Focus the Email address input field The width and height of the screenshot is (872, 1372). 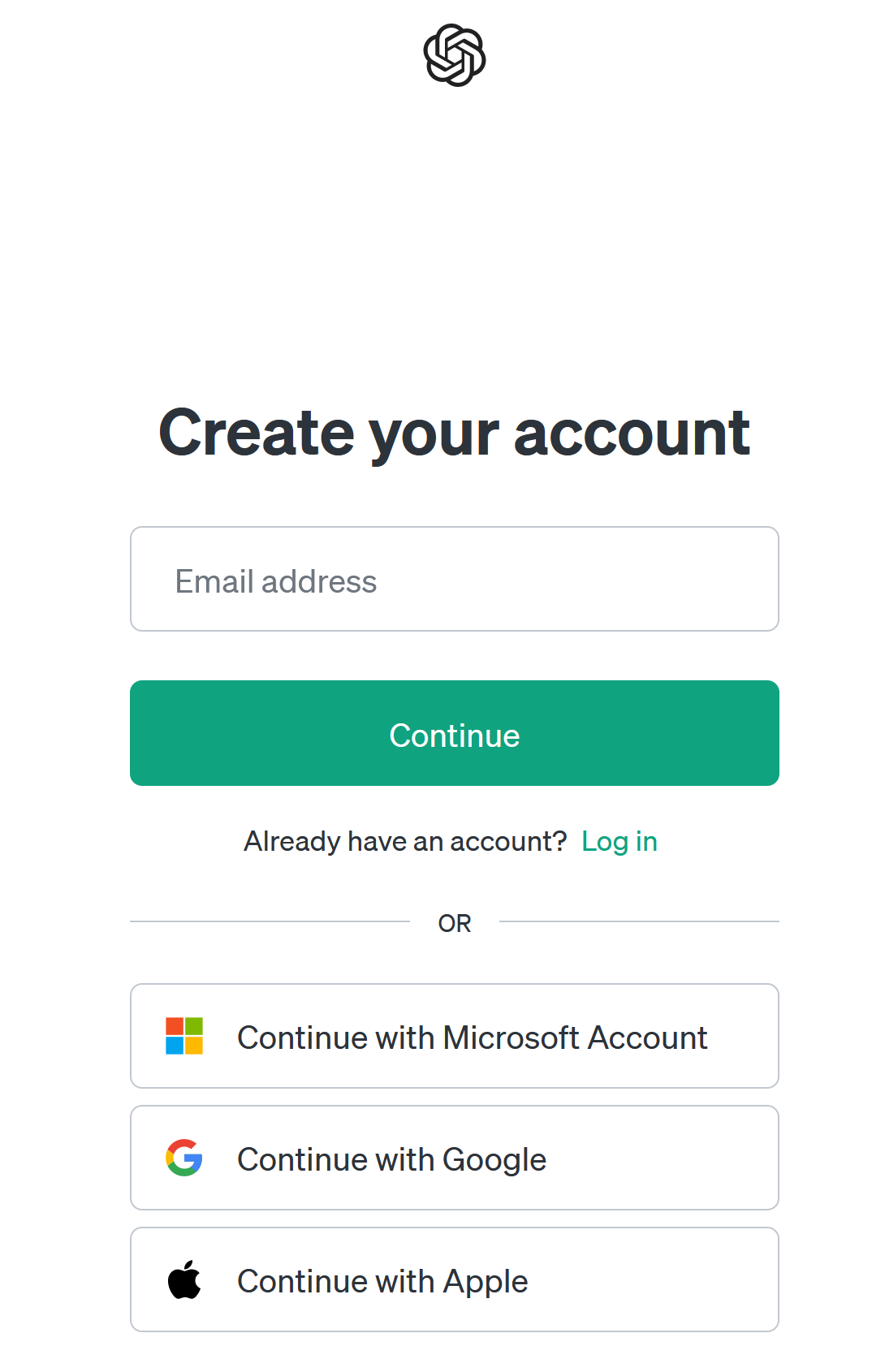[455, 579]
